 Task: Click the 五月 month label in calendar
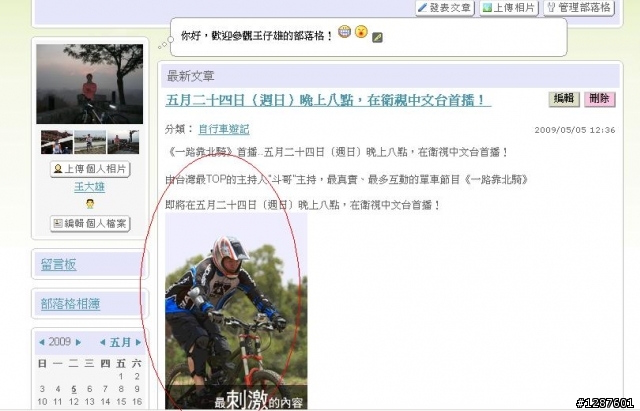(120, 342)
